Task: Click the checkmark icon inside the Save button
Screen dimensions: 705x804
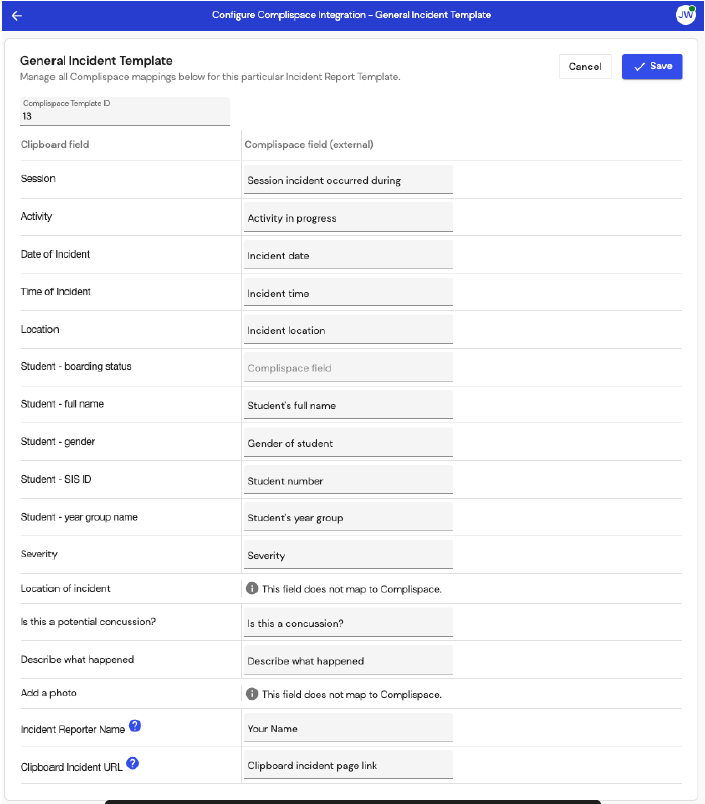Action: tap(639, 66)
